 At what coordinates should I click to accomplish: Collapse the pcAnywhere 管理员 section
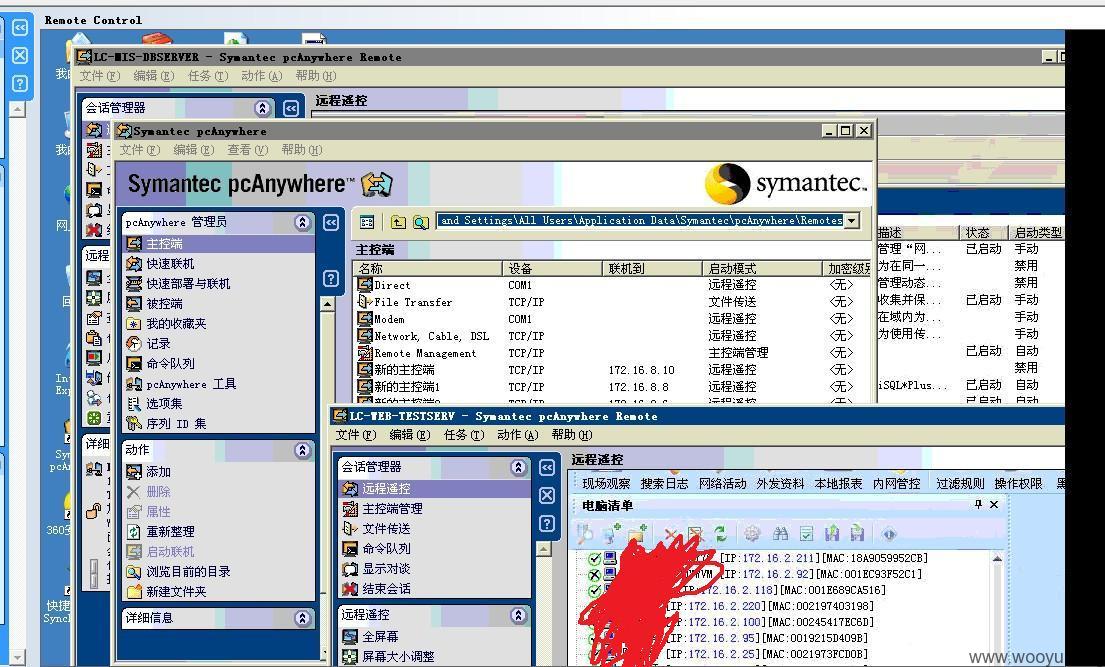point(302,222)
